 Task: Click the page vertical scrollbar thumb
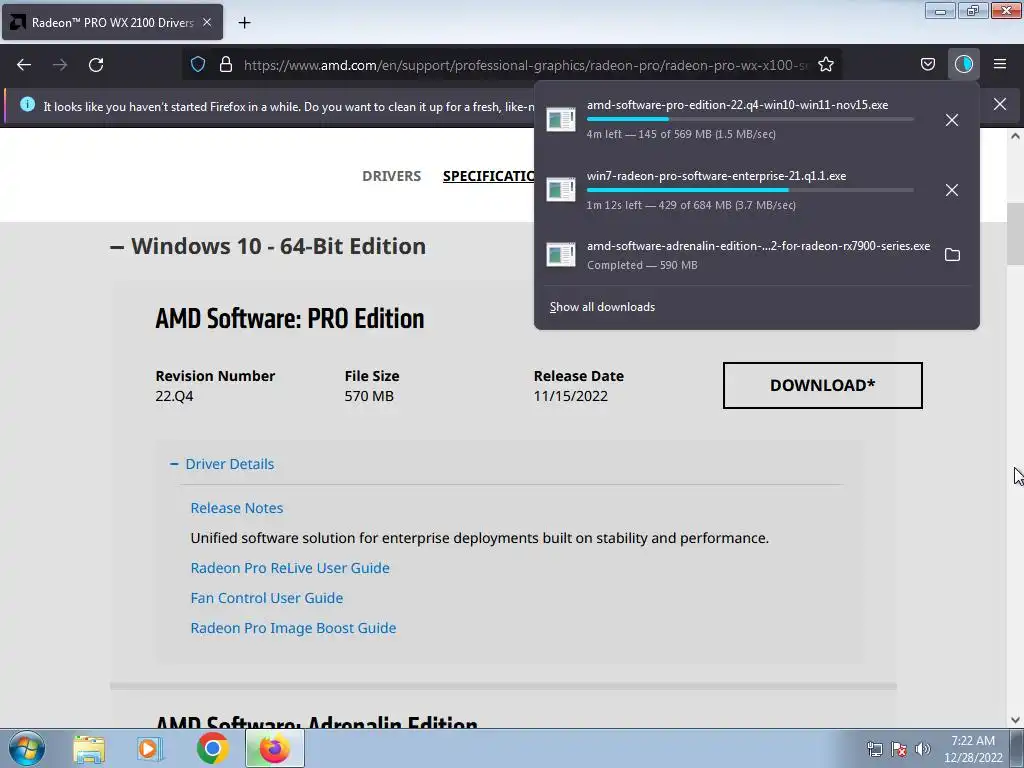pos(1015,234)
